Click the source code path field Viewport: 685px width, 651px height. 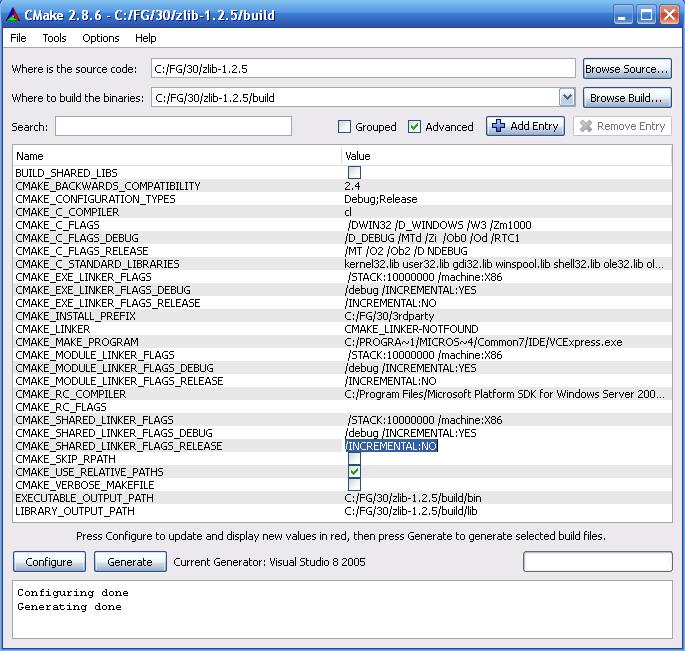coord(363,69)
